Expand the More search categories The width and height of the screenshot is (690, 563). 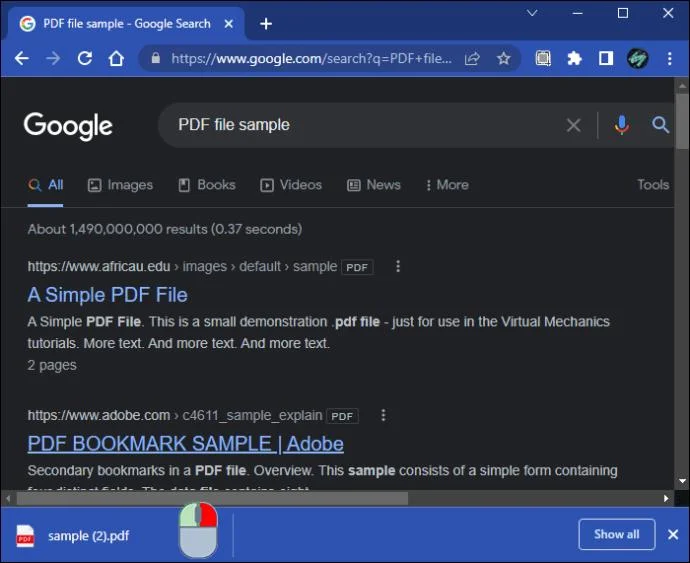tap(447, 185)
